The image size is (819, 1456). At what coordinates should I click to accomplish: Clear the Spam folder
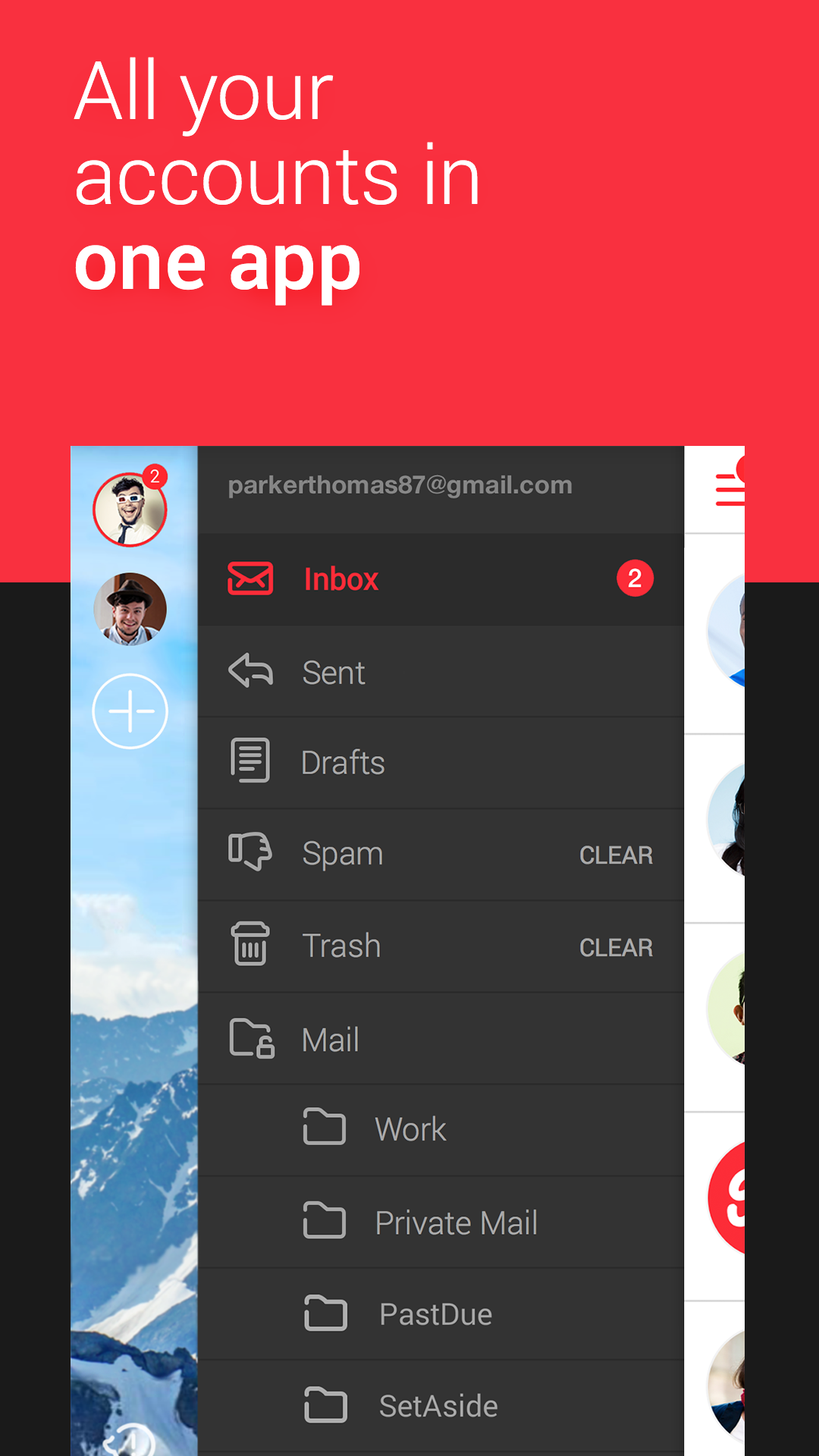point(616,855)
